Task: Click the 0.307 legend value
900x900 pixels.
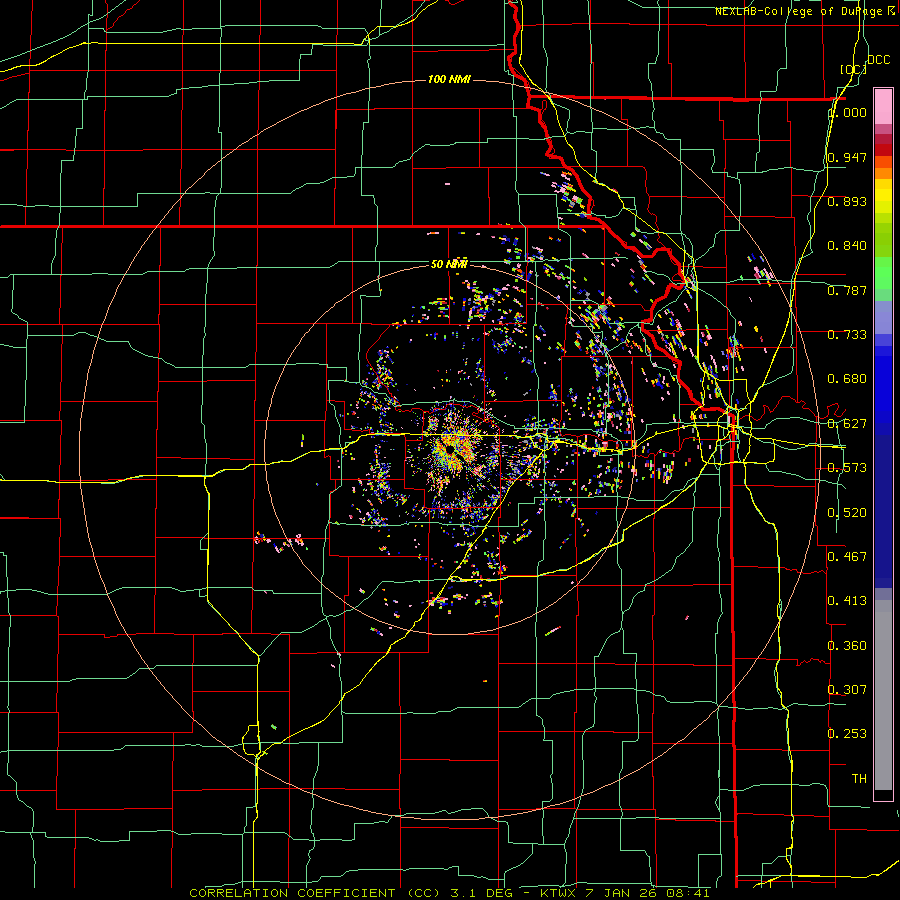Action: [x=847, y=690]
